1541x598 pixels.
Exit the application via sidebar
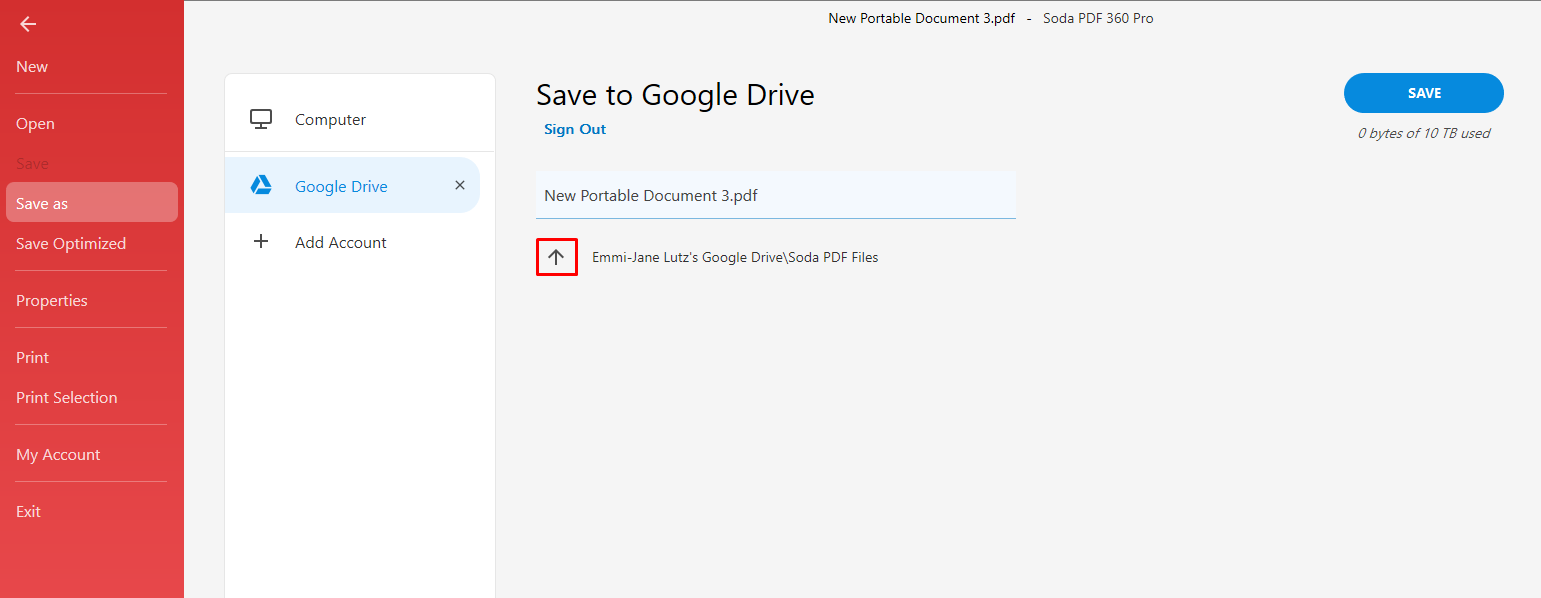click(x=28, y=512)
